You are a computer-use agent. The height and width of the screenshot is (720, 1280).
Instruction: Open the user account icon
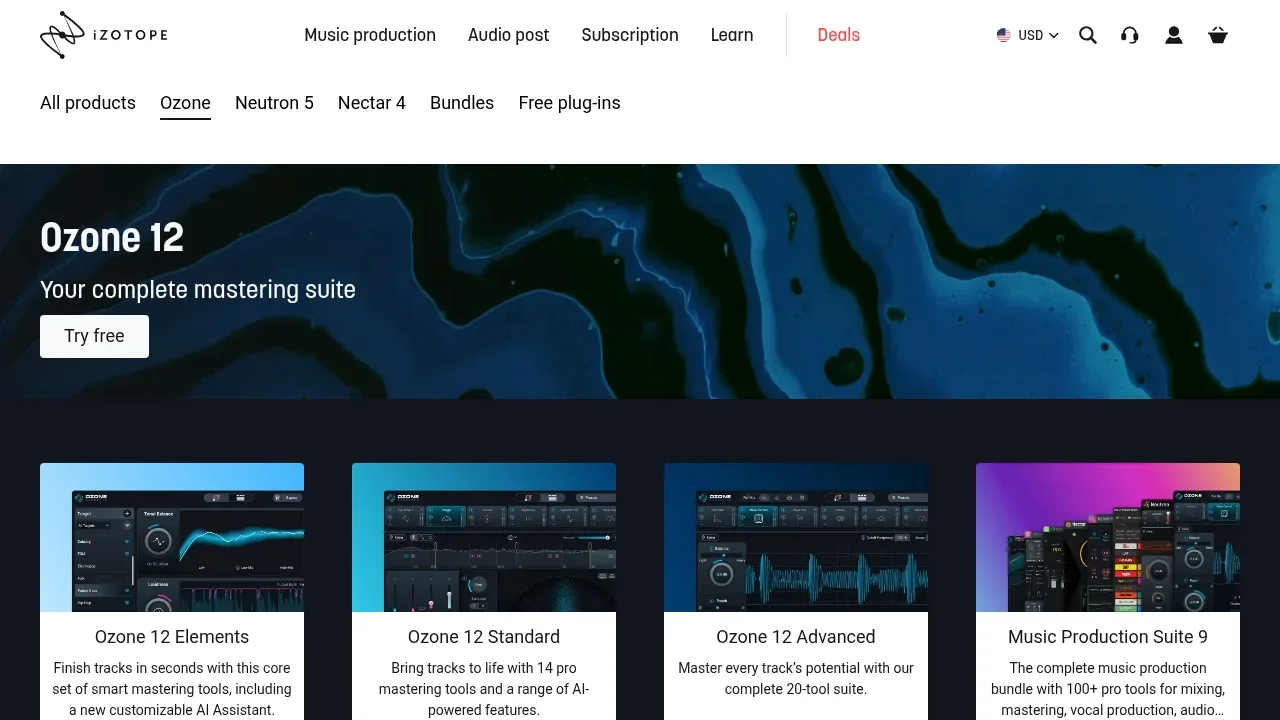(x=1174, y=35)
